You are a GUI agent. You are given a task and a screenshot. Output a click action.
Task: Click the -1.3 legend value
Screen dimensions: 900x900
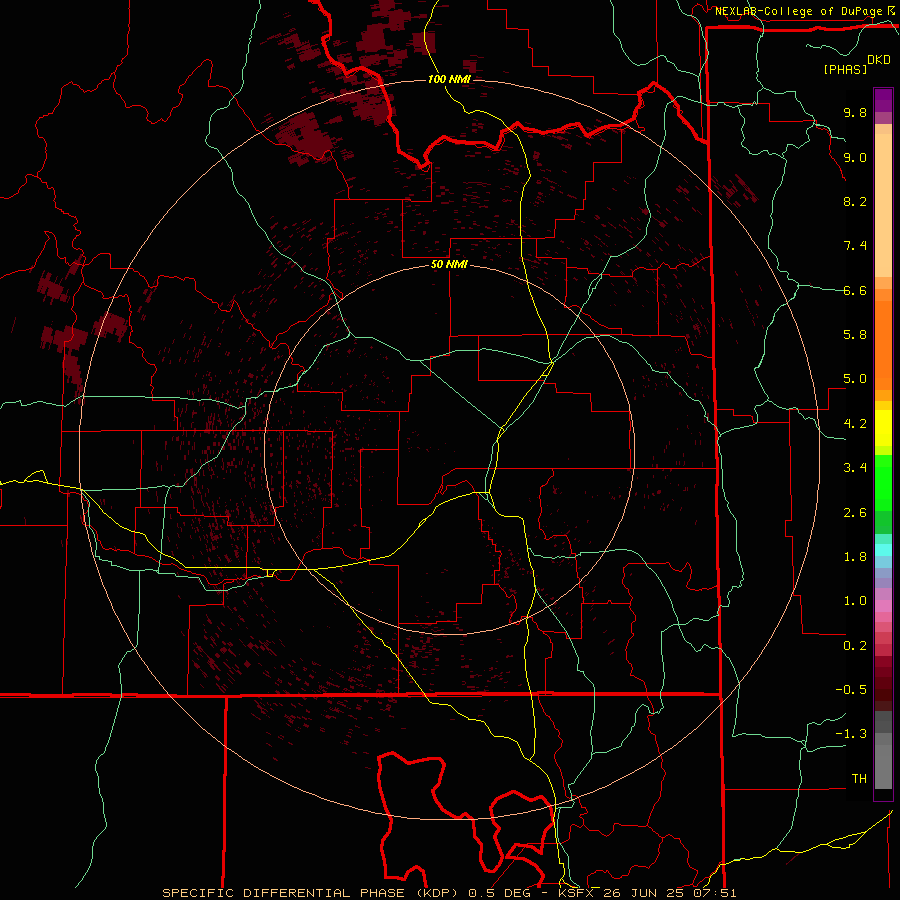pyautogui.click(x=851, y=734)
